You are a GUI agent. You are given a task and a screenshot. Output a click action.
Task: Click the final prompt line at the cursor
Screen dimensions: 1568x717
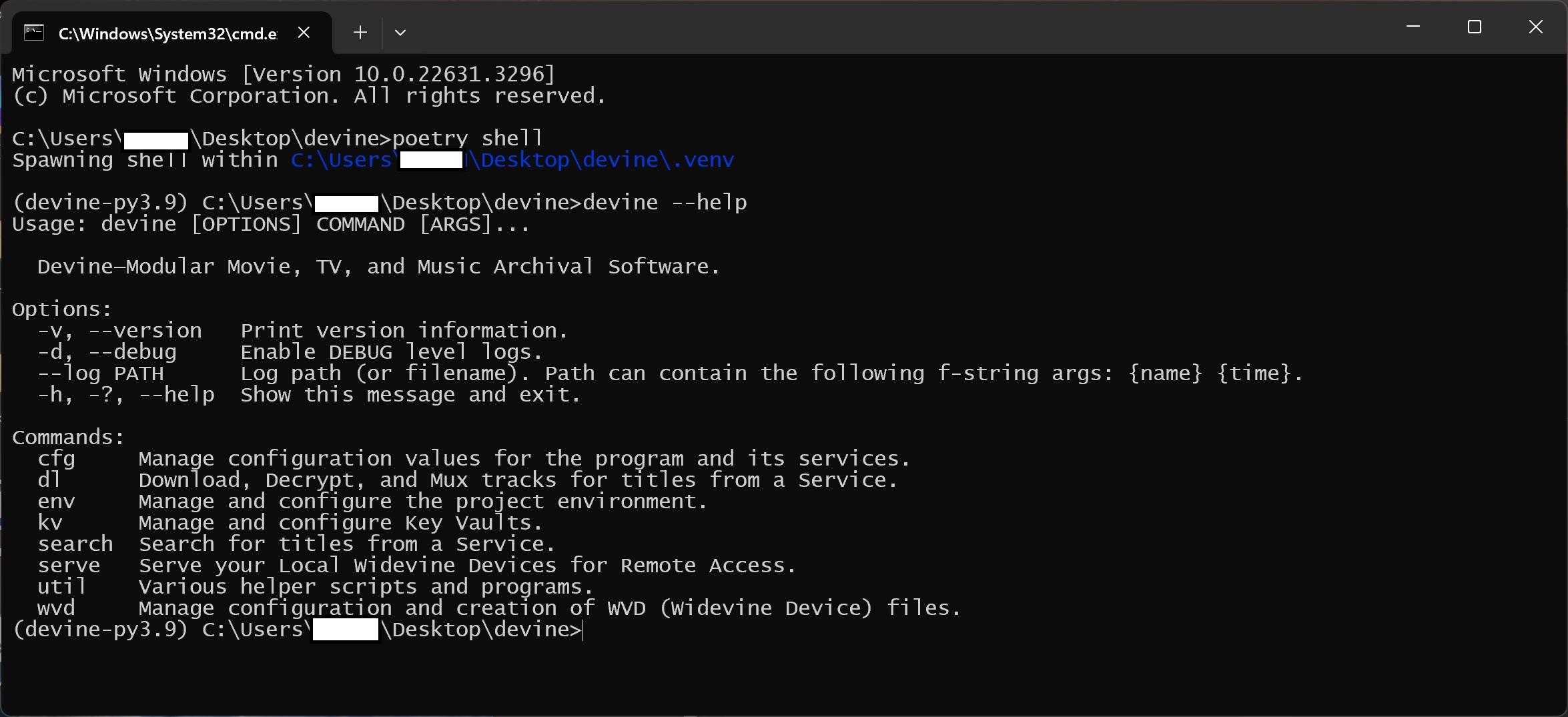click(x=582, y=630)
